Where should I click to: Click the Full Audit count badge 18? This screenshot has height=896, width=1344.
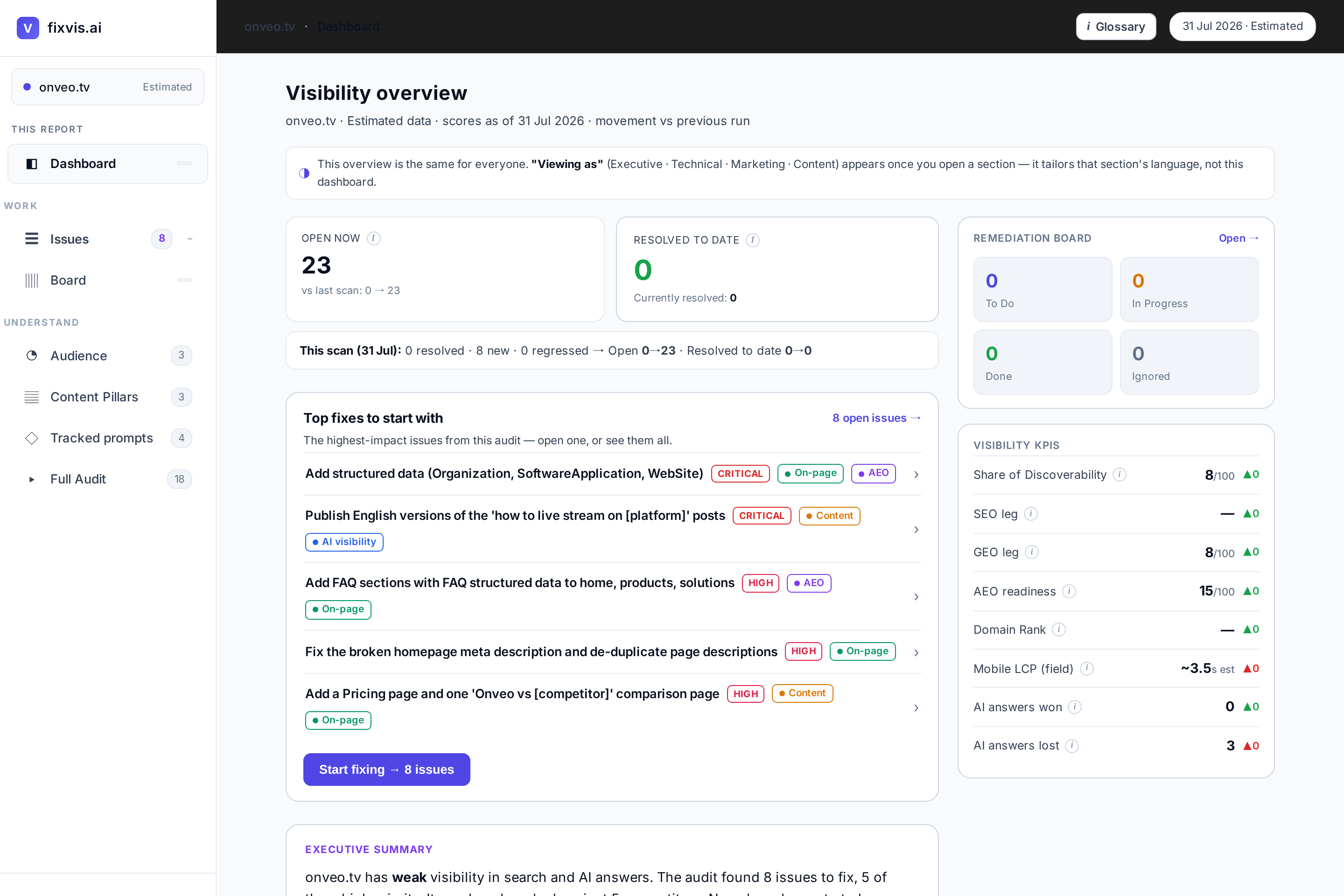[179, 479]
